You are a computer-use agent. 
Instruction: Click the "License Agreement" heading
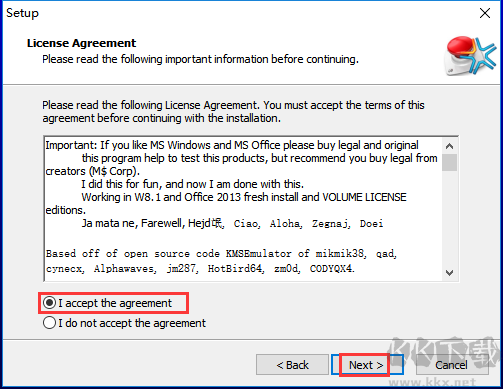81,43
